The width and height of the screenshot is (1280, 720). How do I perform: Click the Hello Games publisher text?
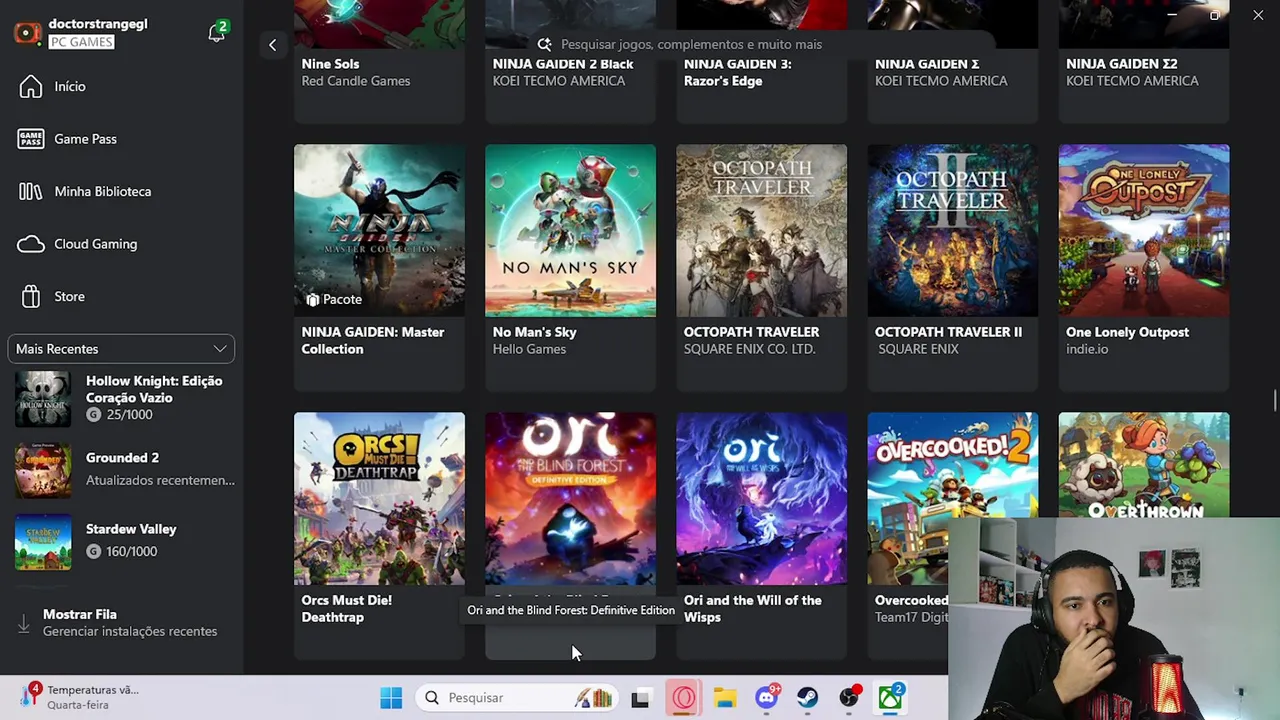tap(529, 349)
